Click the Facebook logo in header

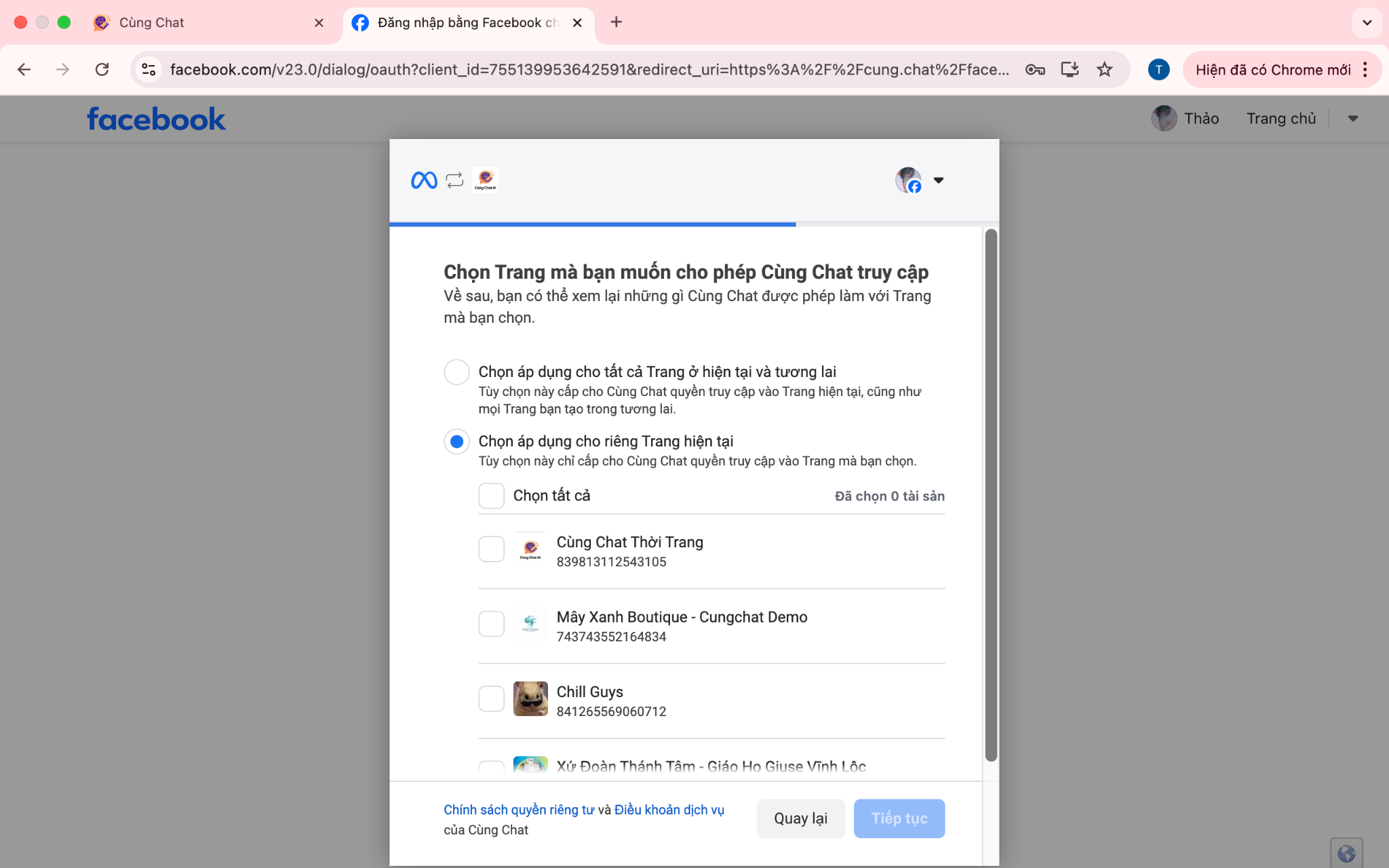pos(156,119)
